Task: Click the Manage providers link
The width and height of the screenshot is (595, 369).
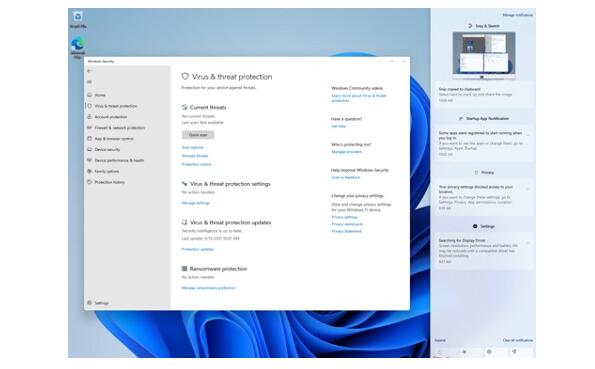Action: point(347,152)
